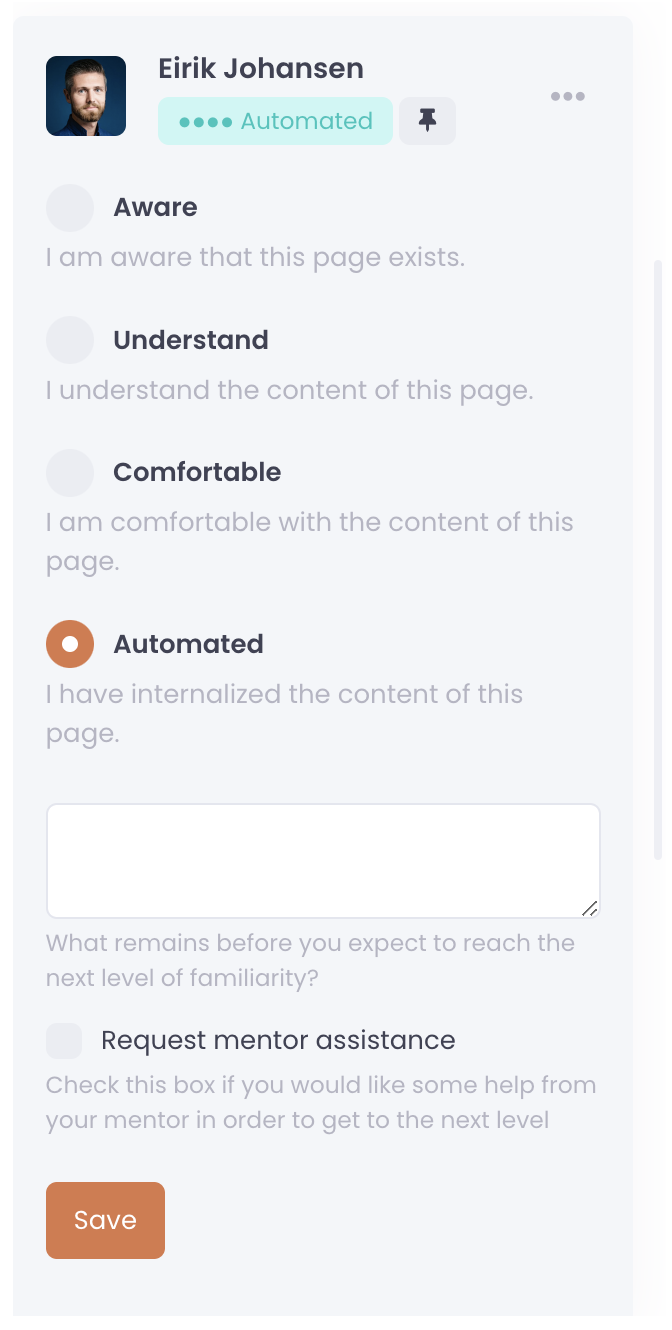Click the "Automated" option label text

tap(188, 644)
